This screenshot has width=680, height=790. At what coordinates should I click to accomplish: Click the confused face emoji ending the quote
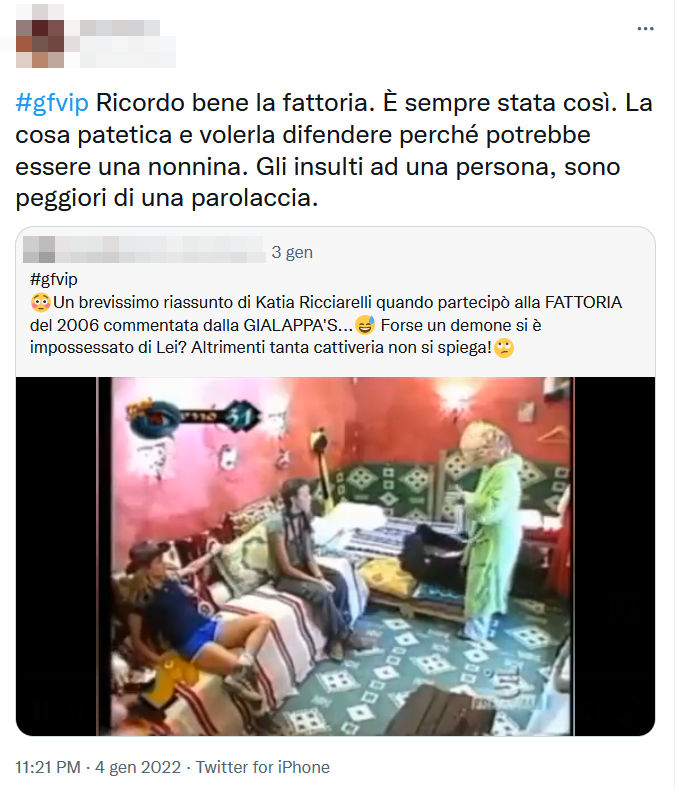[x=504, y=348]
